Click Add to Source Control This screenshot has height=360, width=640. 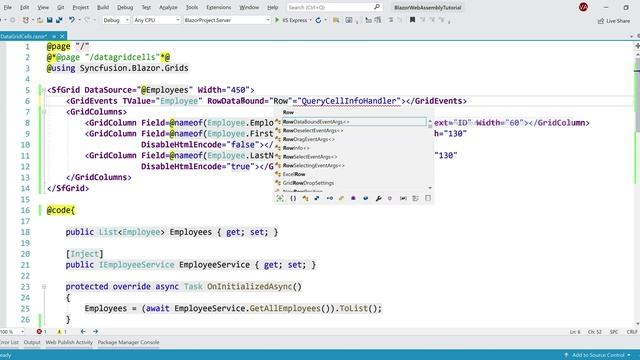tap(598, 355)
